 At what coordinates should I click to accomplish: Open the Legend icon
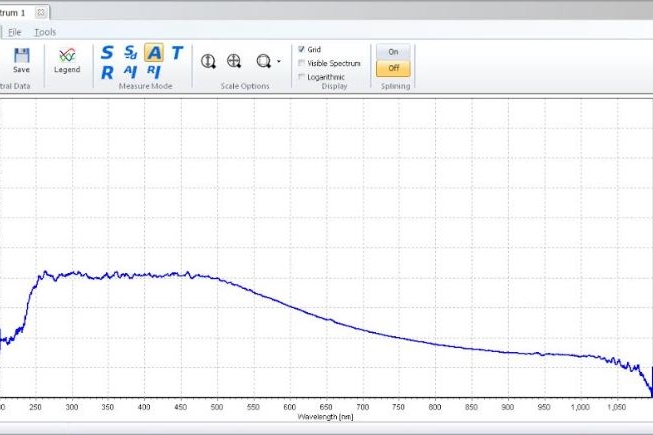click(x=67, y=57)
